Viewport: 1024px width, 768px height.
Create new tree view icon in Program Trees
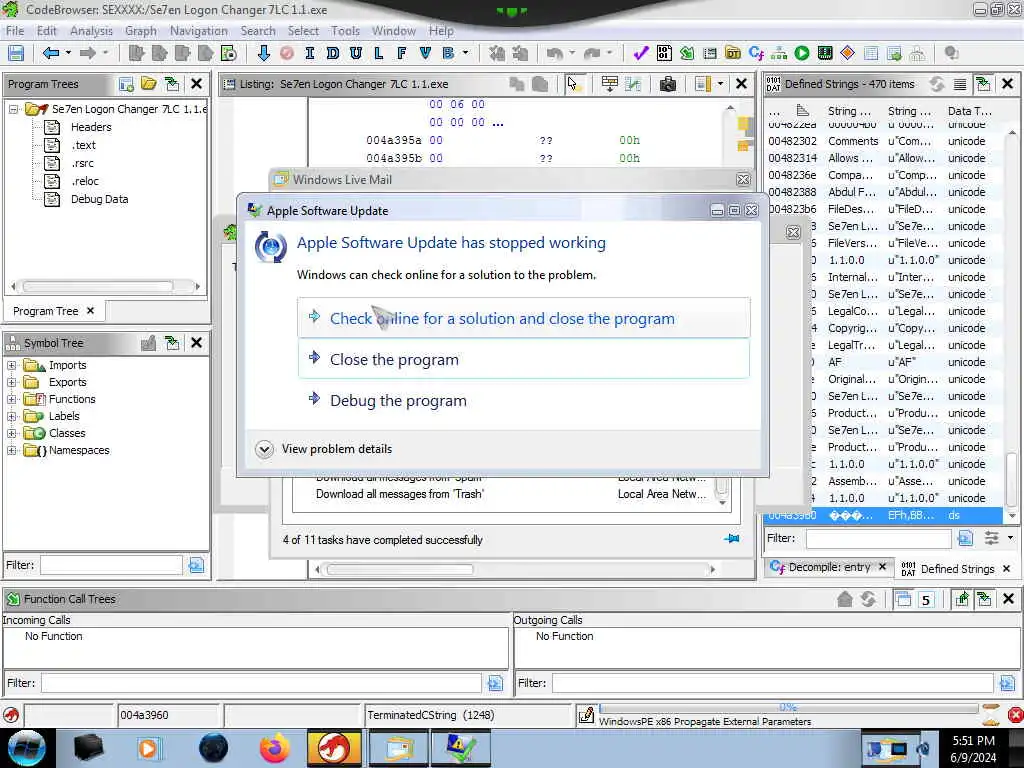point(126,84)
